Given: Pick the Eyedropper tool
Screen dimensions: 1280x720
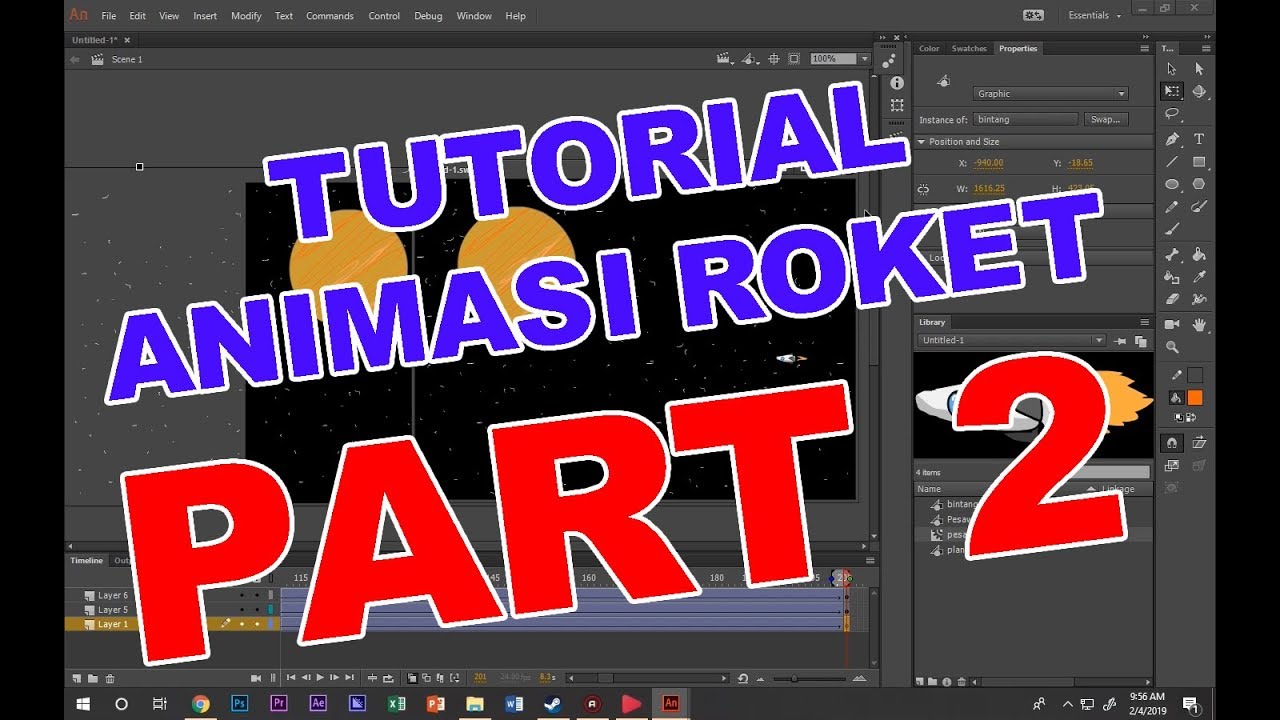Looking at the screenshot, I should point(1199,277).
